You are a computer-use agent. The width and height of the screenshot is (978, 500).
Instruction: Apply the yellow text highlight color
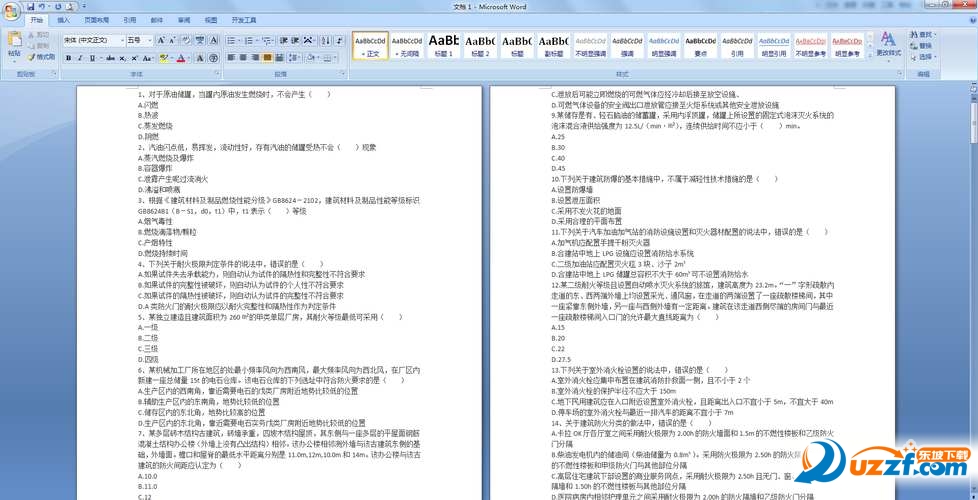164,58
